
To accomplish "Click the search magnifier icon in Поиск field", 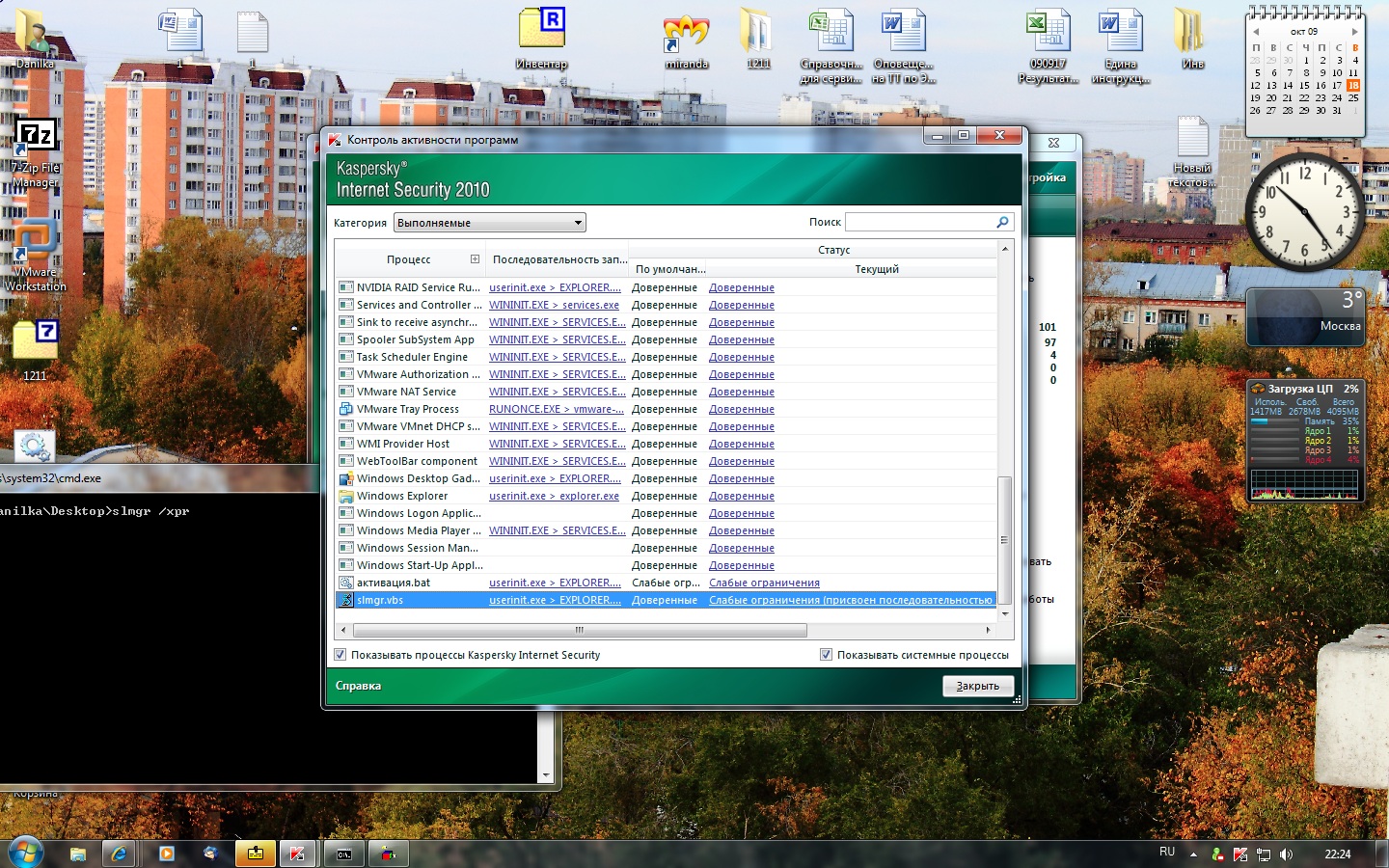I will point(1002,222).
